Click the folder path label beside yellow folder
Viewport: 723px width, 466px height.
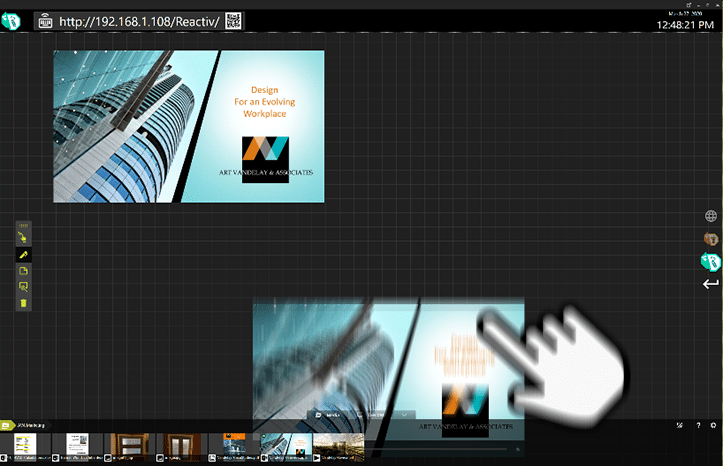pos(31,425)
